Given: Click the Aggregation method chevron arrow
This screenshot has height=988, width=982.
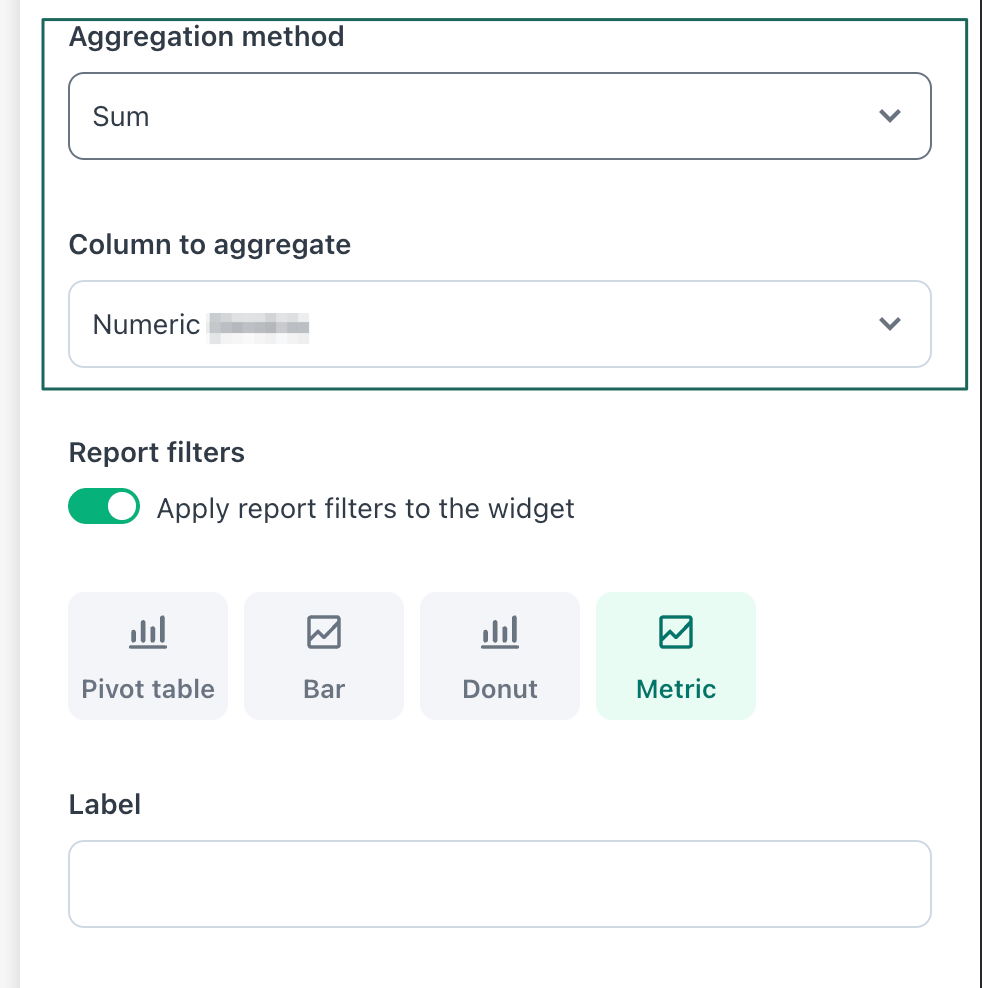Looking at the screenshot, I should 889,116.
